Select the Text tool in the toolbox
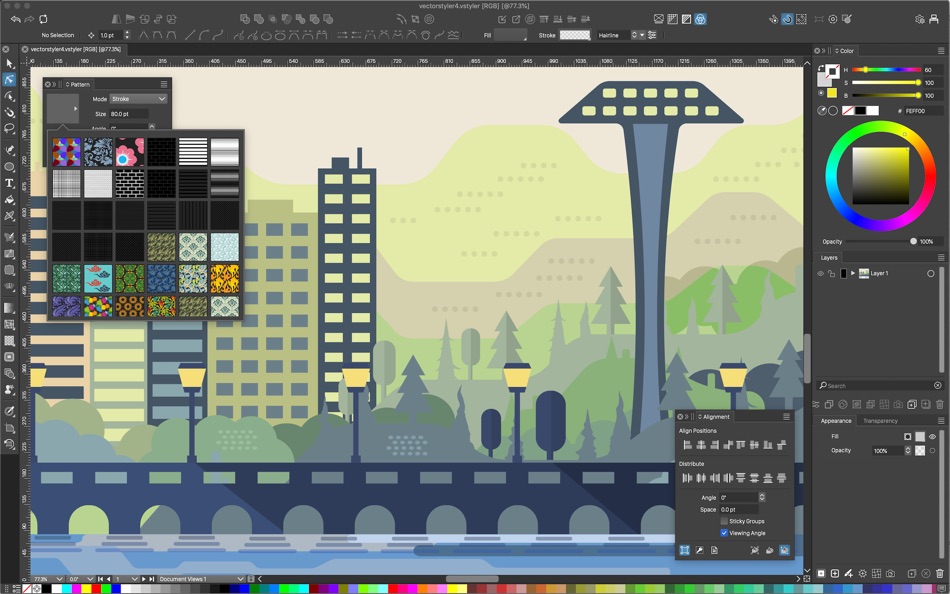This screenshot has width=950, height=594. coord(10,183)
